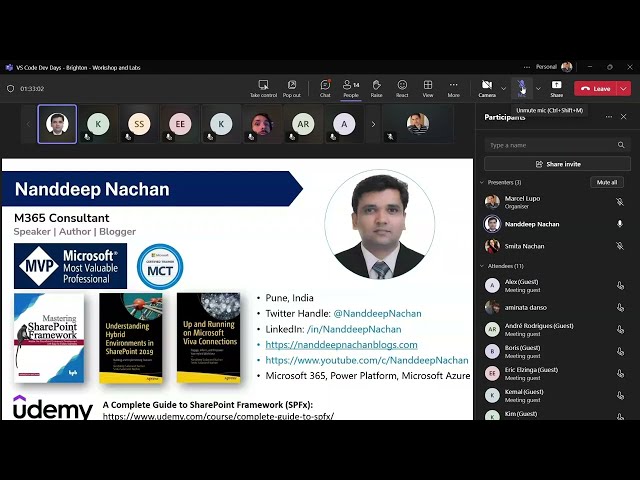640x480 pixels.
Task: Select Eric Elzinga (Guest) attendee row
Action: (x=557, y=373)
